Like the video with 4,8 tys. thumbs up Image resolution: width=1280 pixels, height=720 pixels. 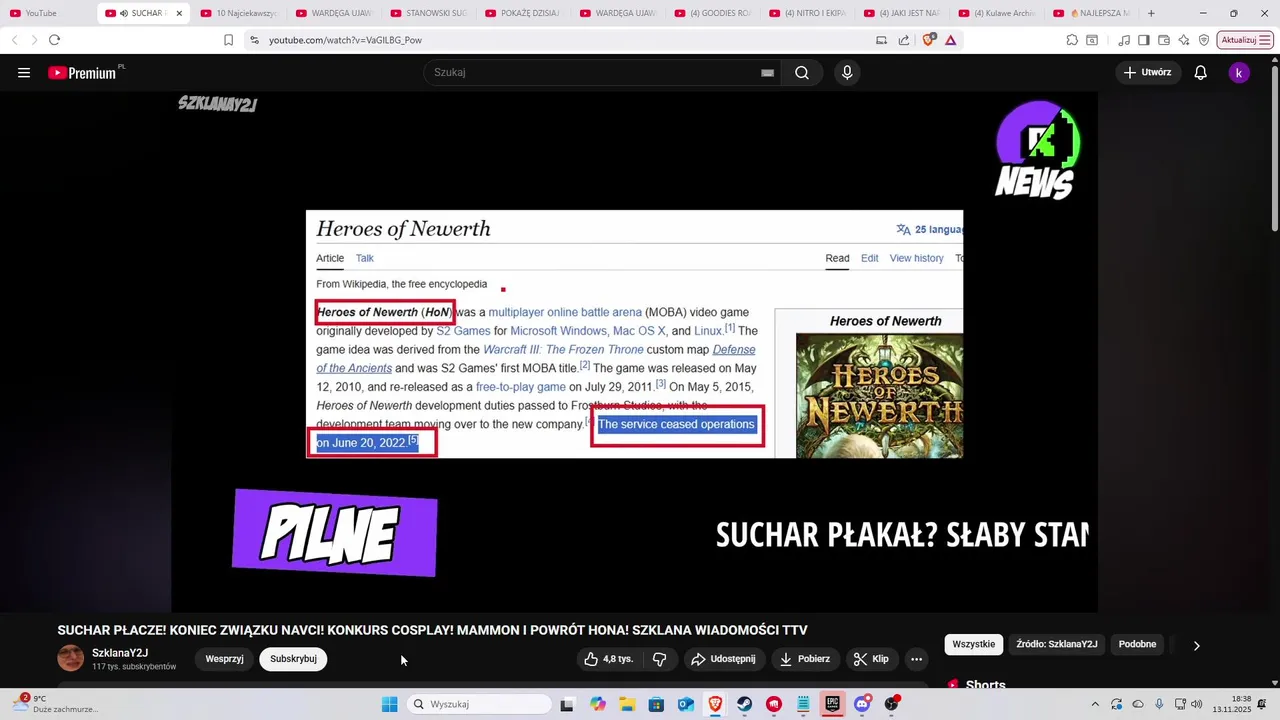coord(609,659)
